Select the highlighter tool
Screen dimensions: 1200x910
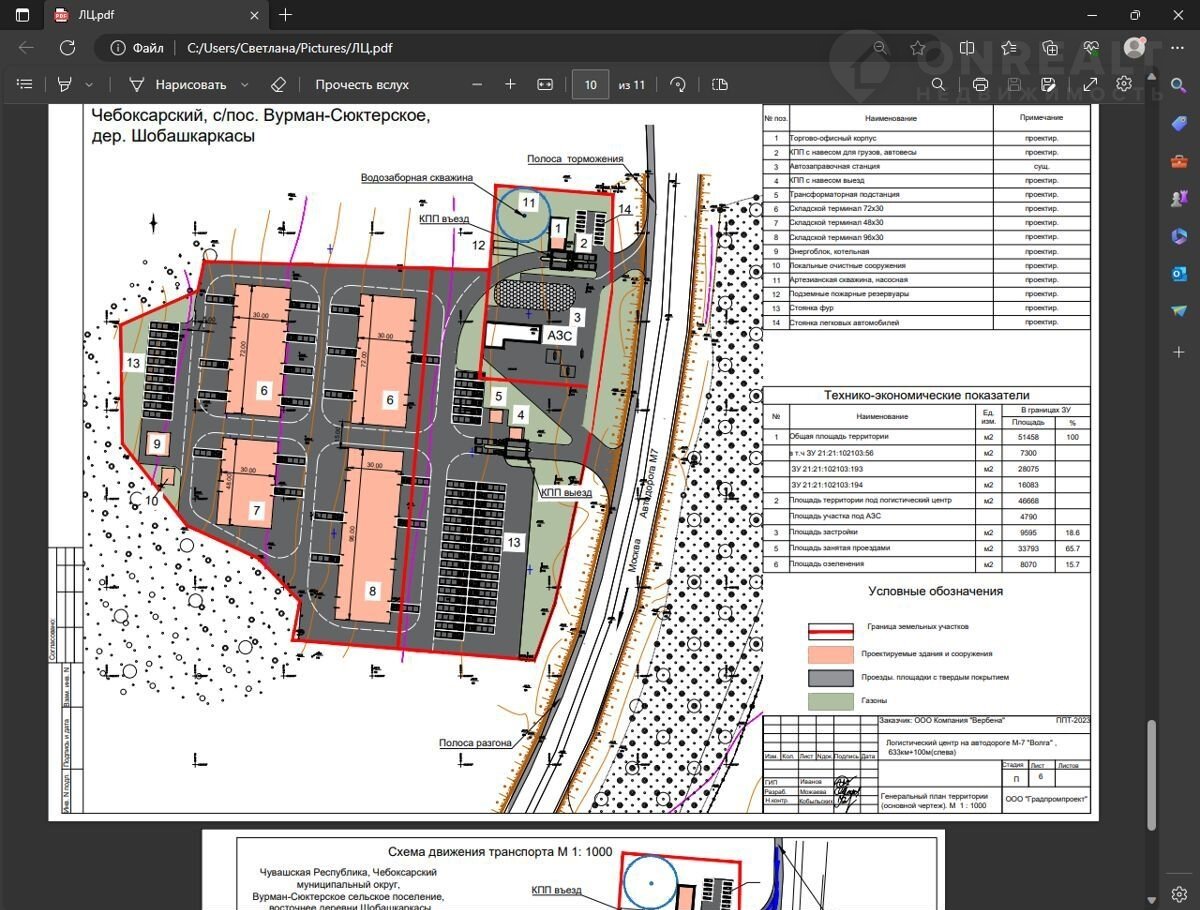tap(66, 85)
